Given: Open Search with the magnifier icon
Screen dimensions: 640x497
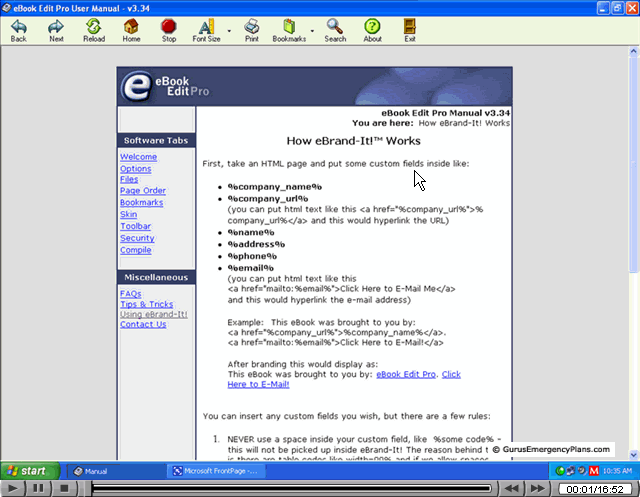Looking at the screenshot, I should coord(335,31).
